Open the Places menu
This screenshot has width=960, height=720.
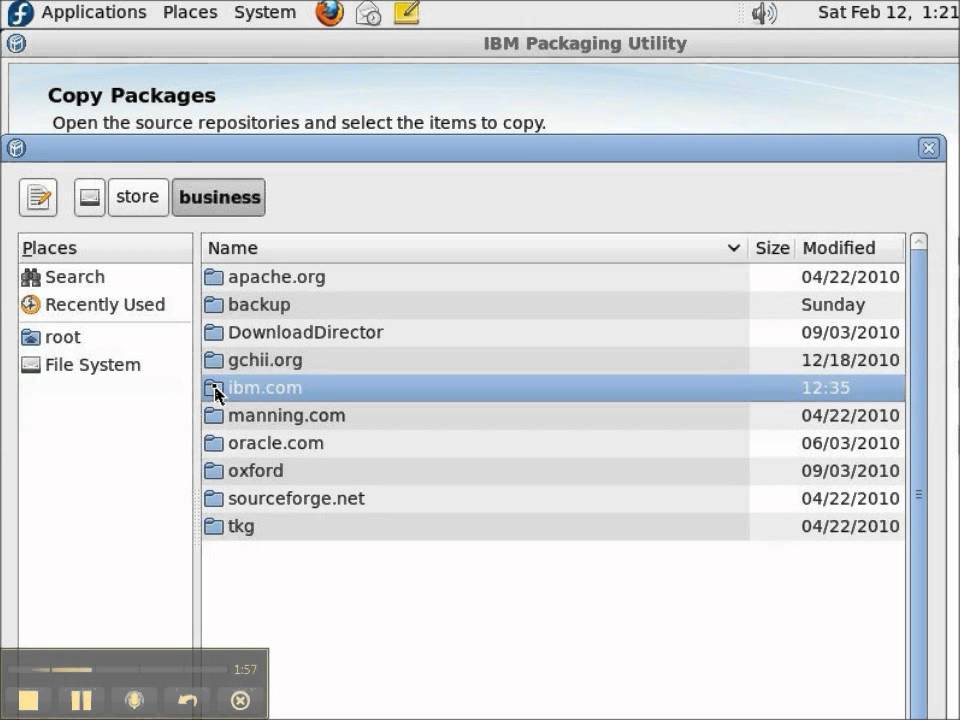pyautogui.click(x=190, y=12)
